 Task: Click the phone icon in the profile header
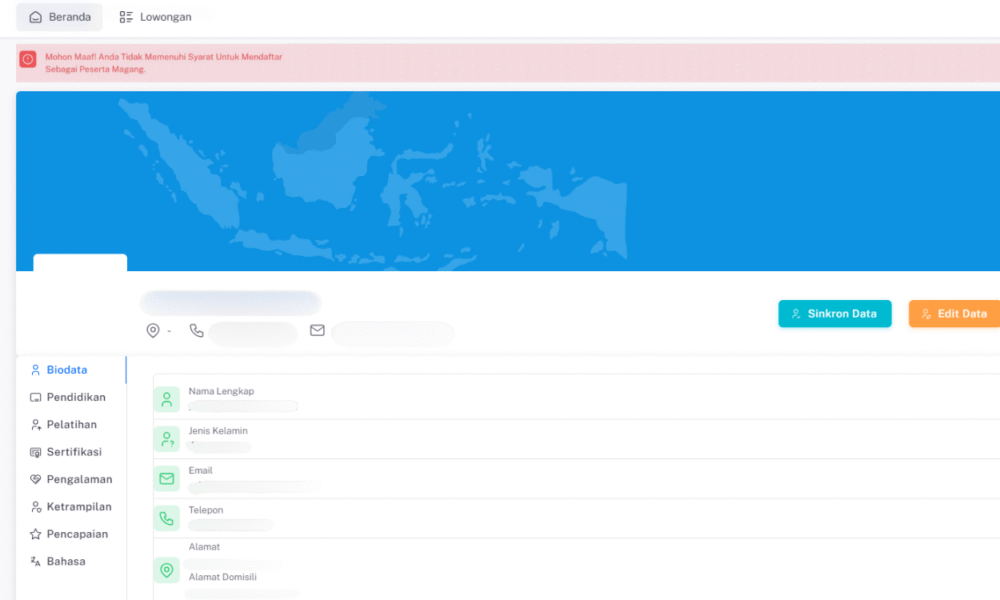(196, 330)
